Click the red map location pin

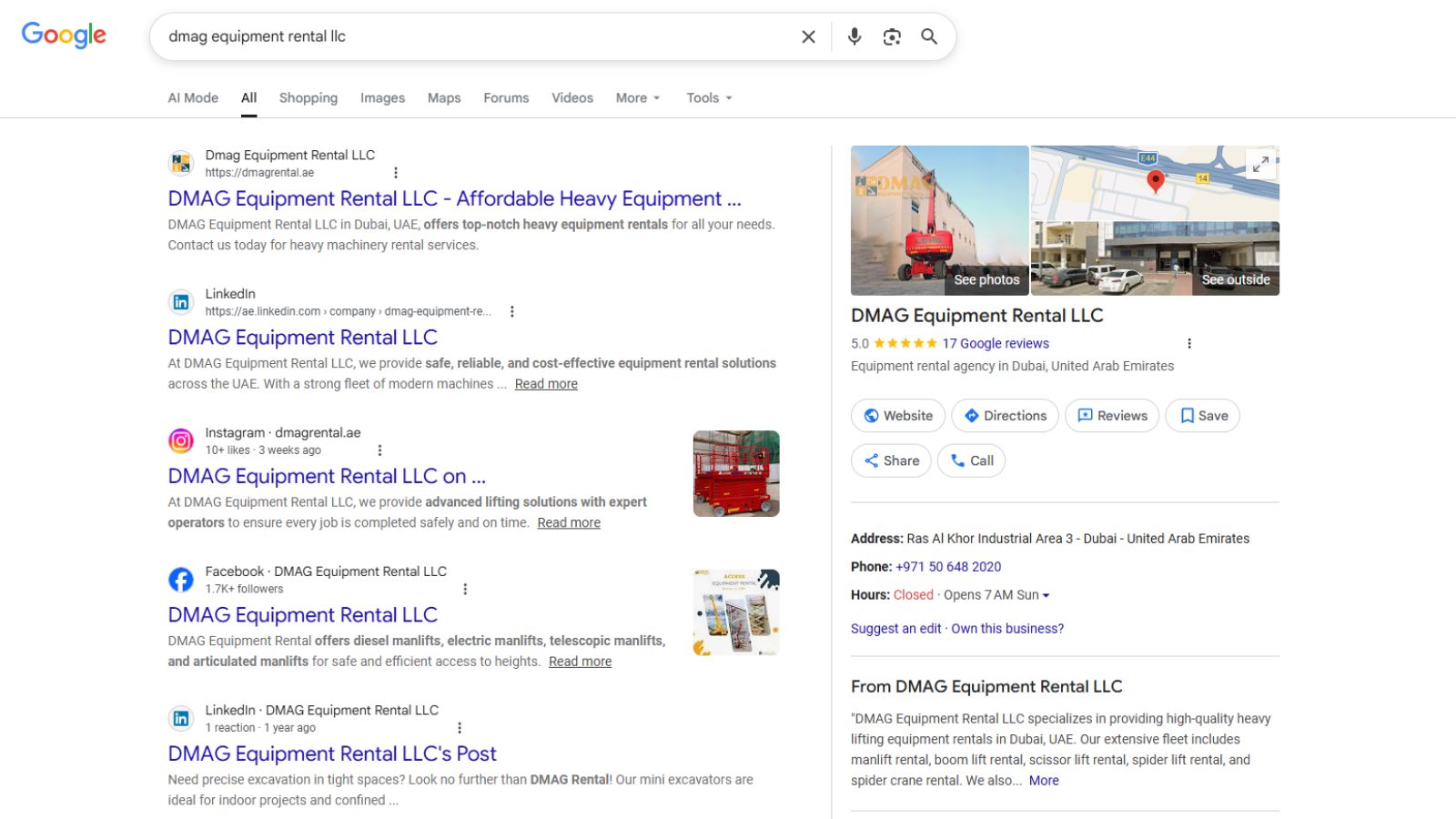pyautogui.click(x=1155, y=181)
